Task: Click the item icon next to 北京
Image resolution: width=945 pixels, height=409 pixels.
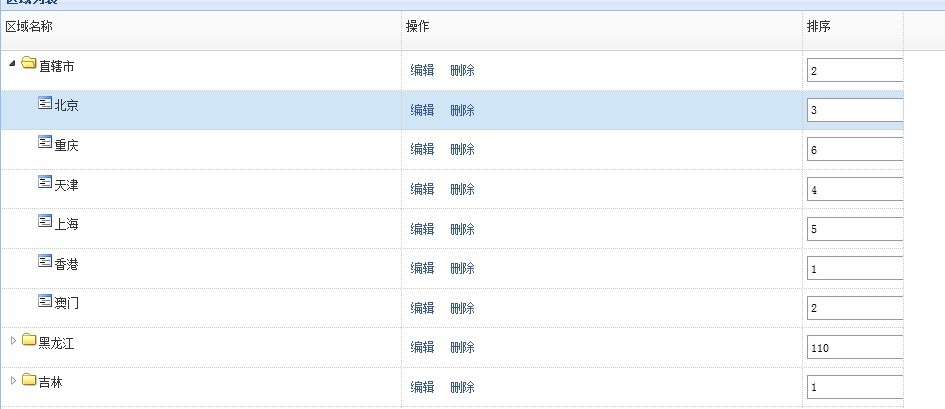Action: (x=45, y=103)
